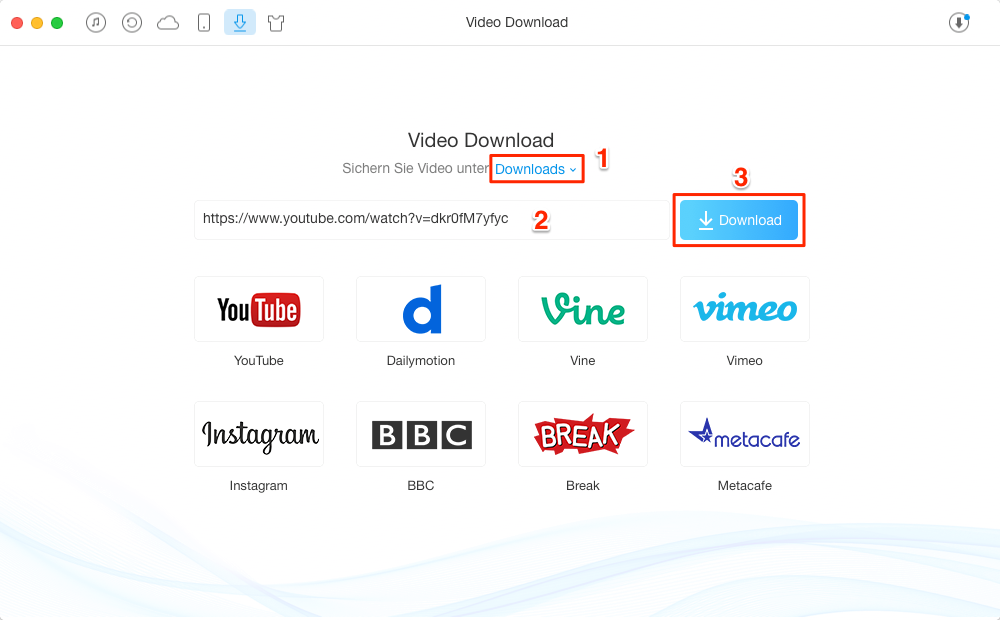Click the video URL input field
The height and width of the screenshot is (620, 1000).
(x=432, y=220)
